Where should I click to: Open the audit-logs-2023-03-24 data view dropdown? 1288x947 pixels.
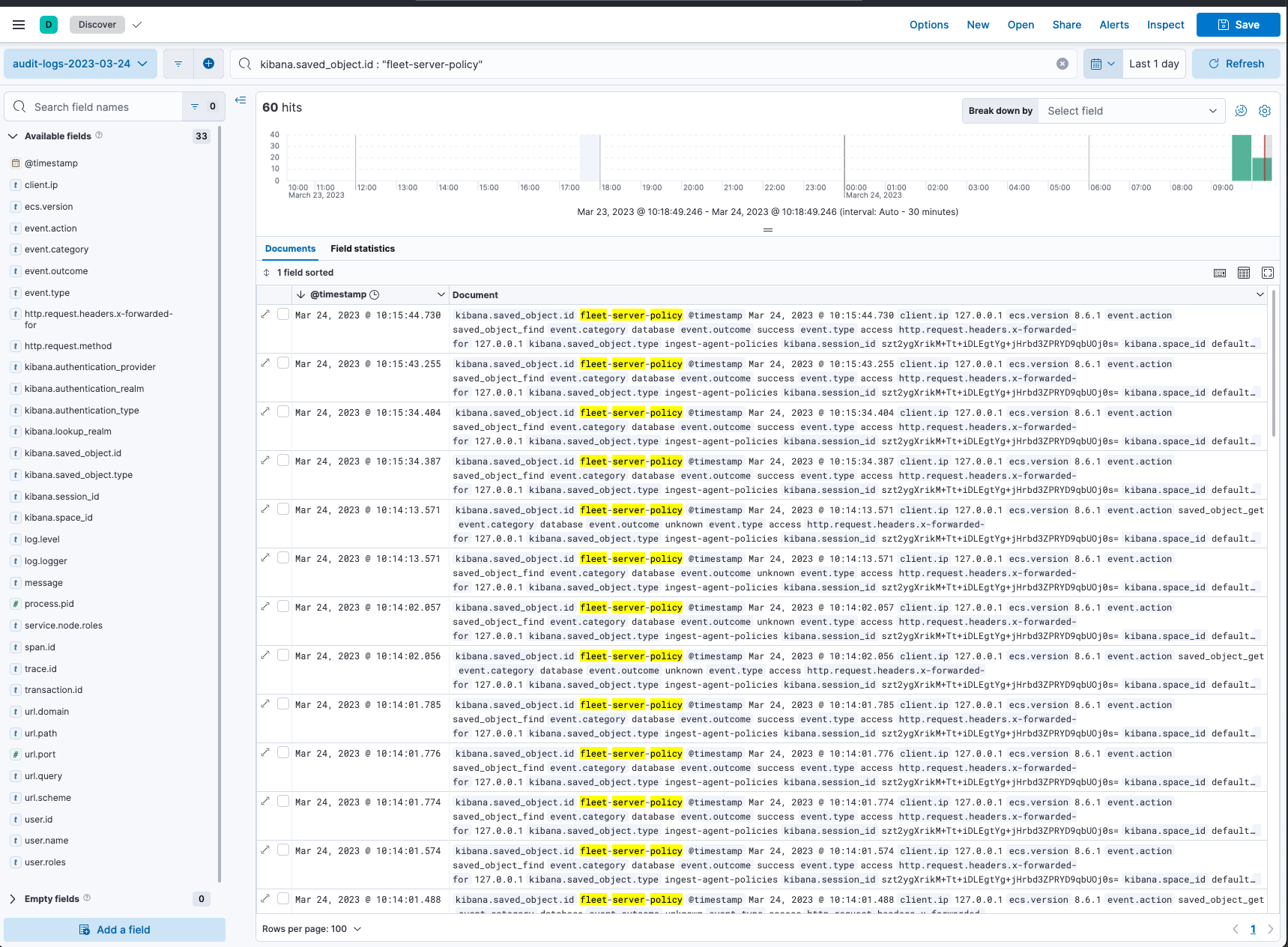(80, 64)
